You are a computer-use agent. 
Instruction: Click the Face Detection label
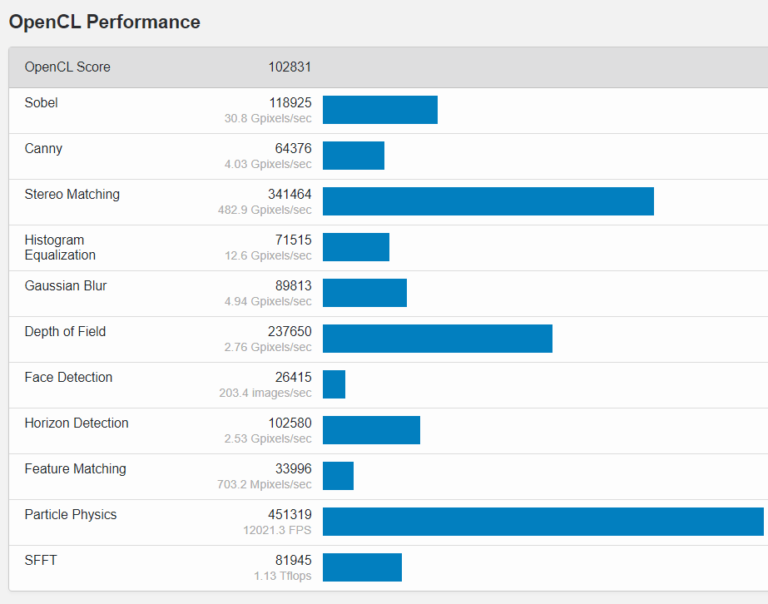(68, 377)
